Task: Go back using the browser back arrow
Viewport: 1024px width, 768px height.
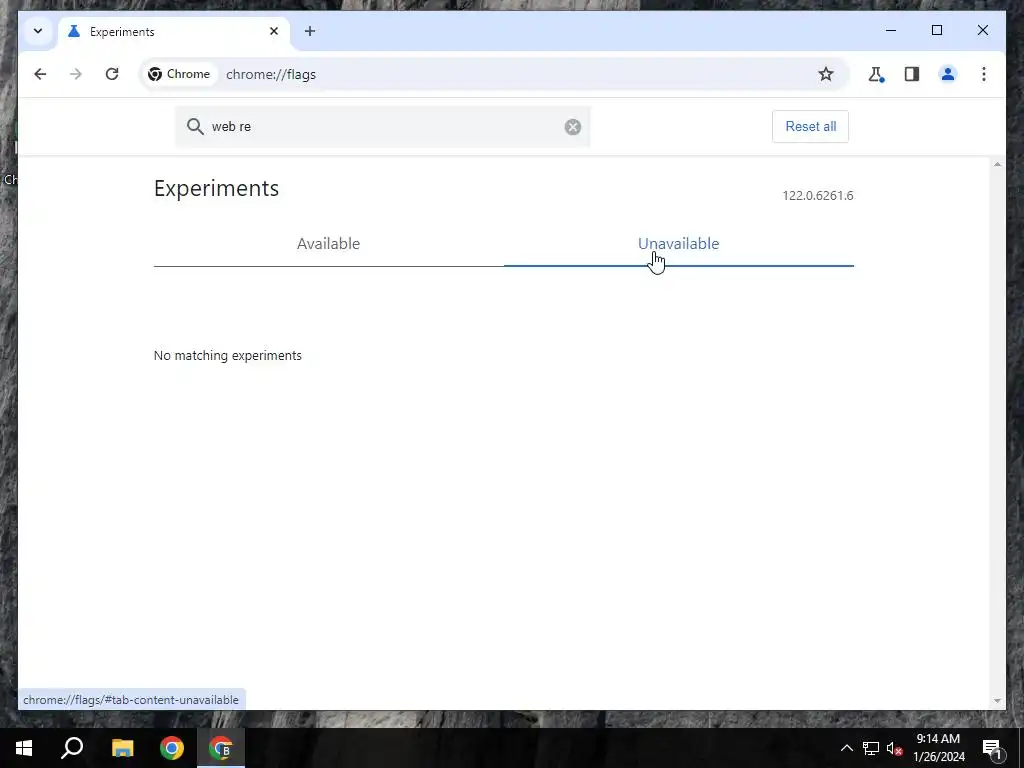Action: click(40, 74)
